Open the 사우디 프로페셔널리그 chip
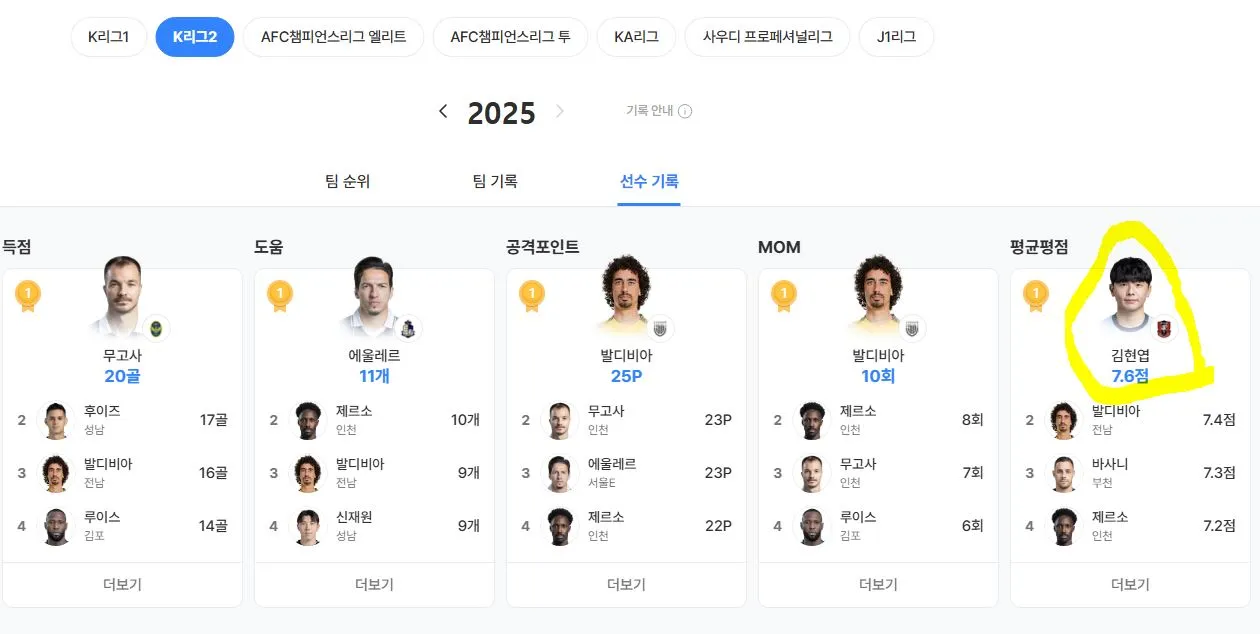This screenshot has height=634, width=1260. coord(767,37)
